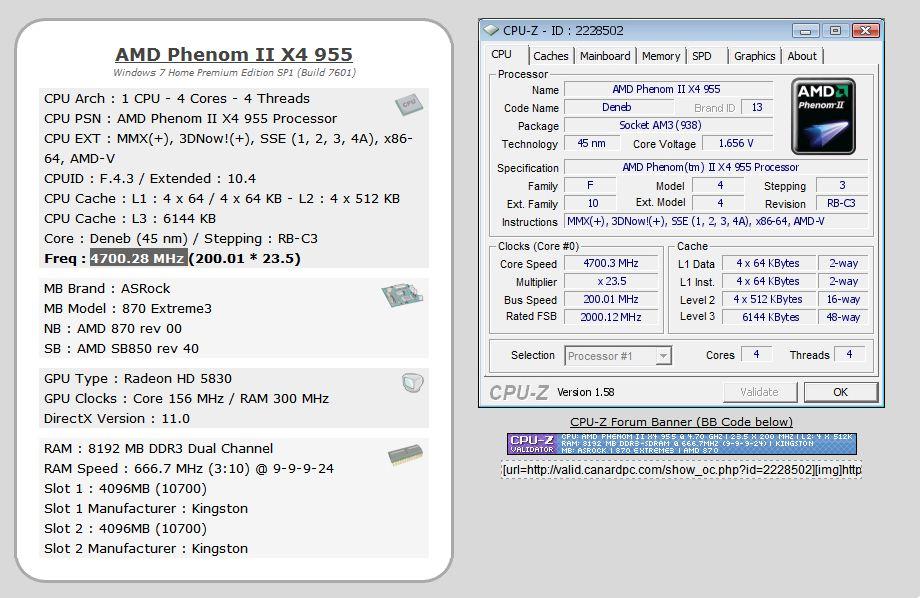Viewport: 920px width, 598px height.
Task: Click the Revision RB-C3 field
Action: click(x=841, y=204)
